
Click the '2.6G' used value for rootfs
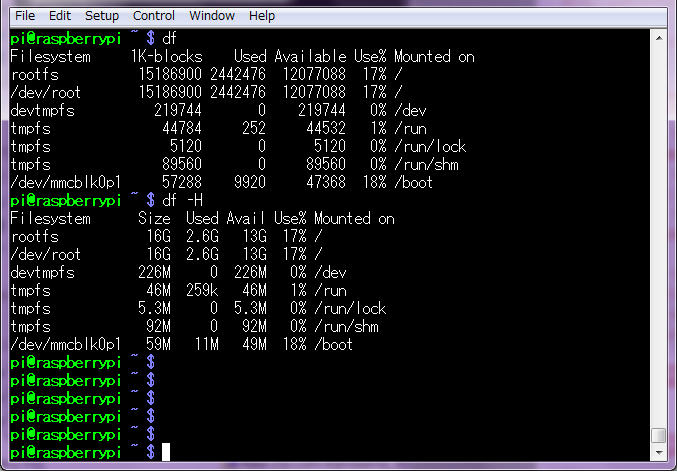pyautogui.click(x=202, y=237)
